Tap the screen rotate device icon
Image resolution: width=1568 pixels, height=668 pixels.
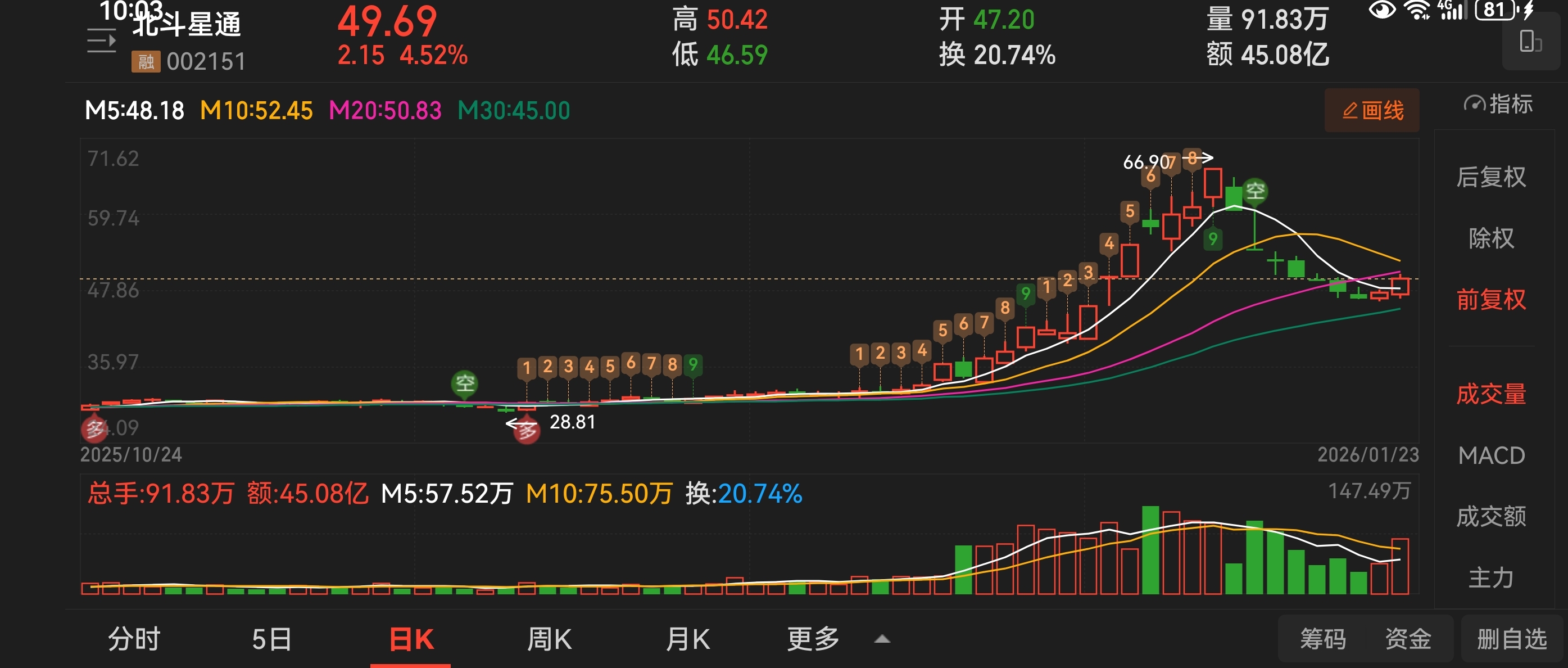[x=1530, y=43]
